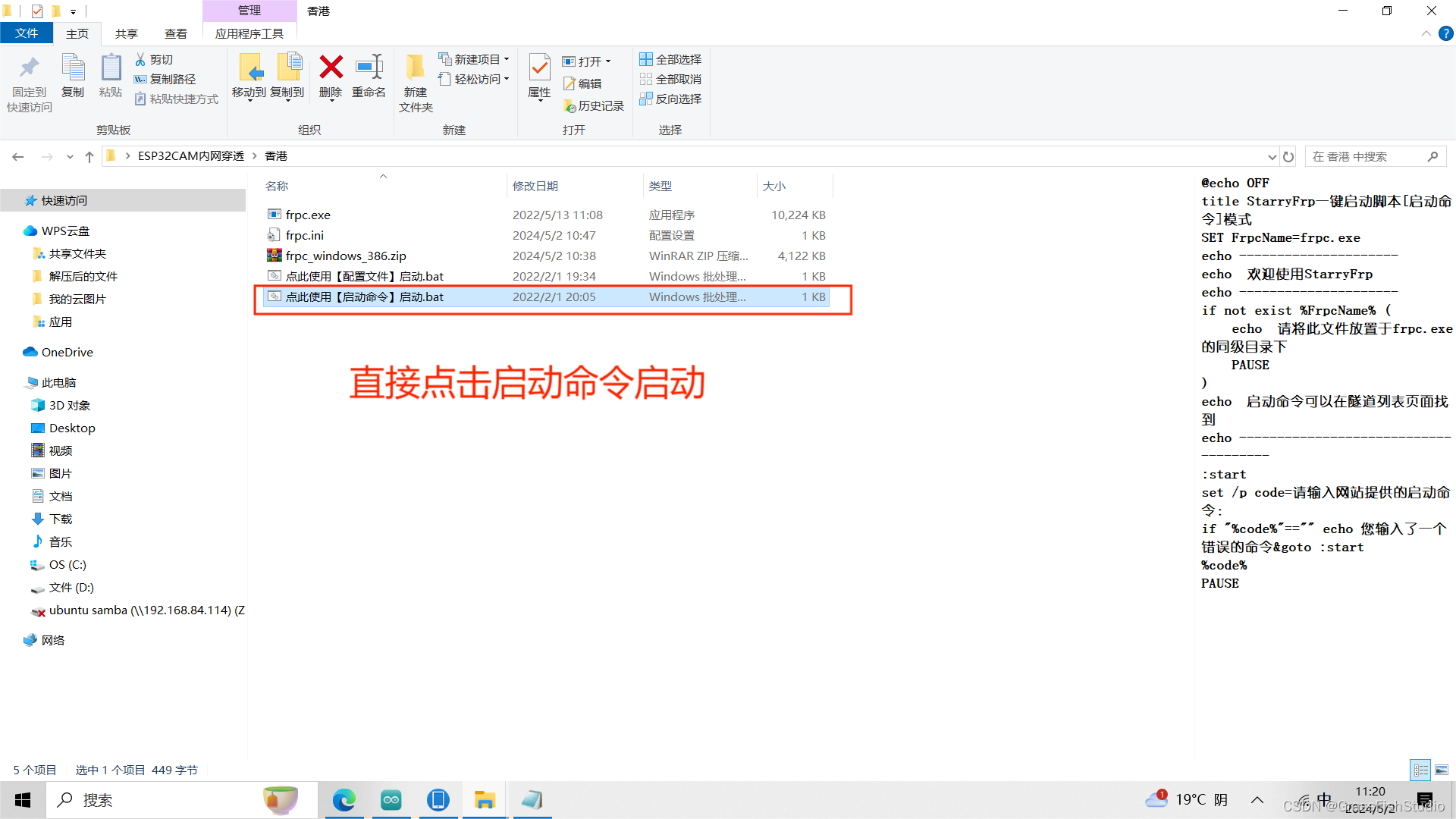Click the 全部选择 (Select all) button
Screen dimensions: 1456x819
(x=670, y=58)
